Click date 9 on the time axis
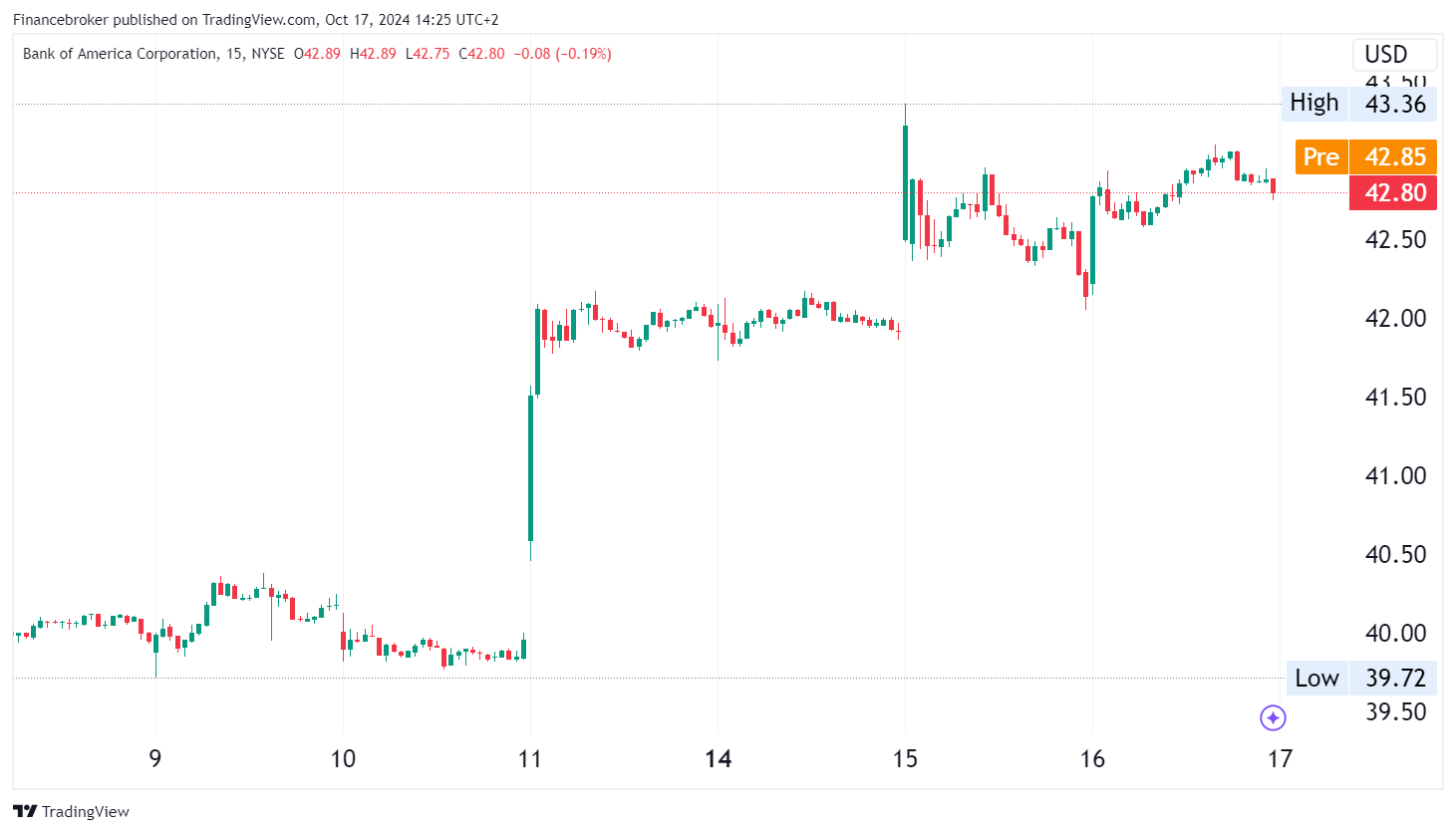This screenshot has height=833, width=1456. tap(155, 759)
